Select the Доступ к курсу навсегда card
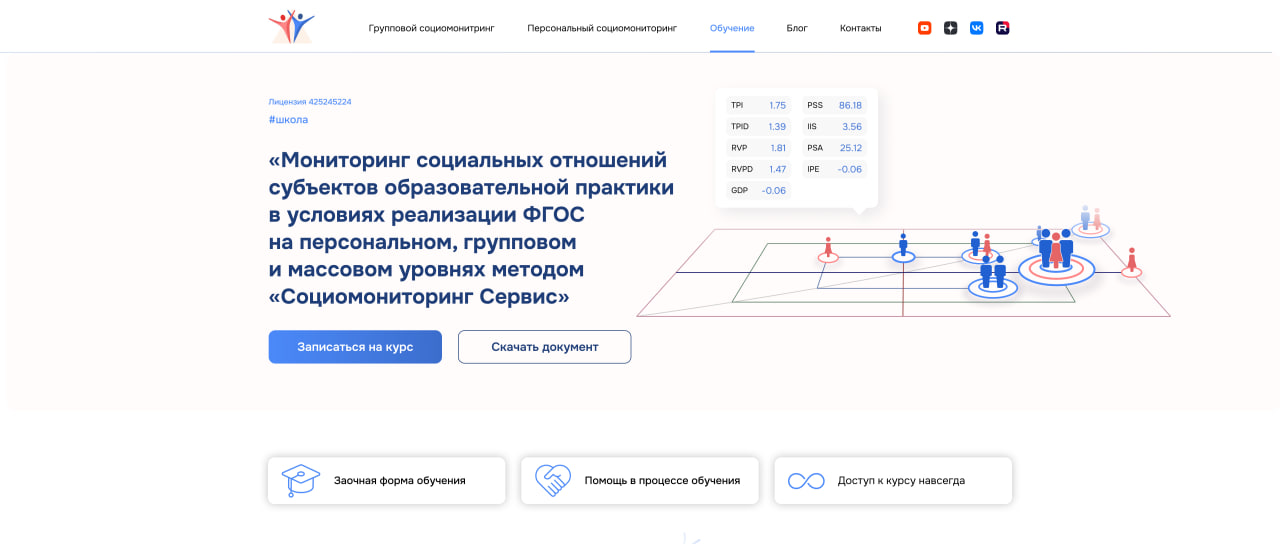 893,481
